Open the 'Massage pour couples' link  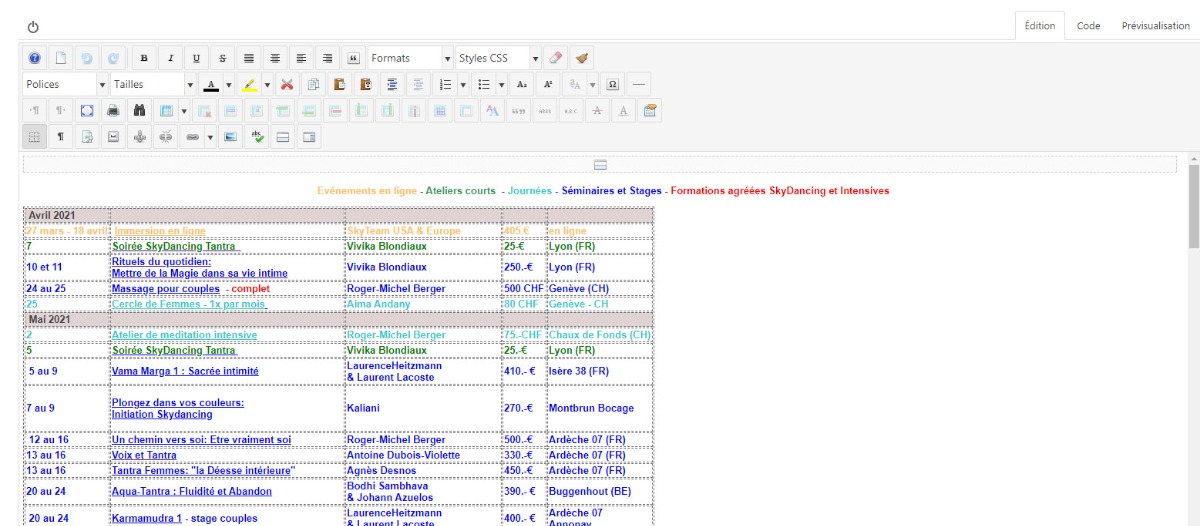pos(166,289)
